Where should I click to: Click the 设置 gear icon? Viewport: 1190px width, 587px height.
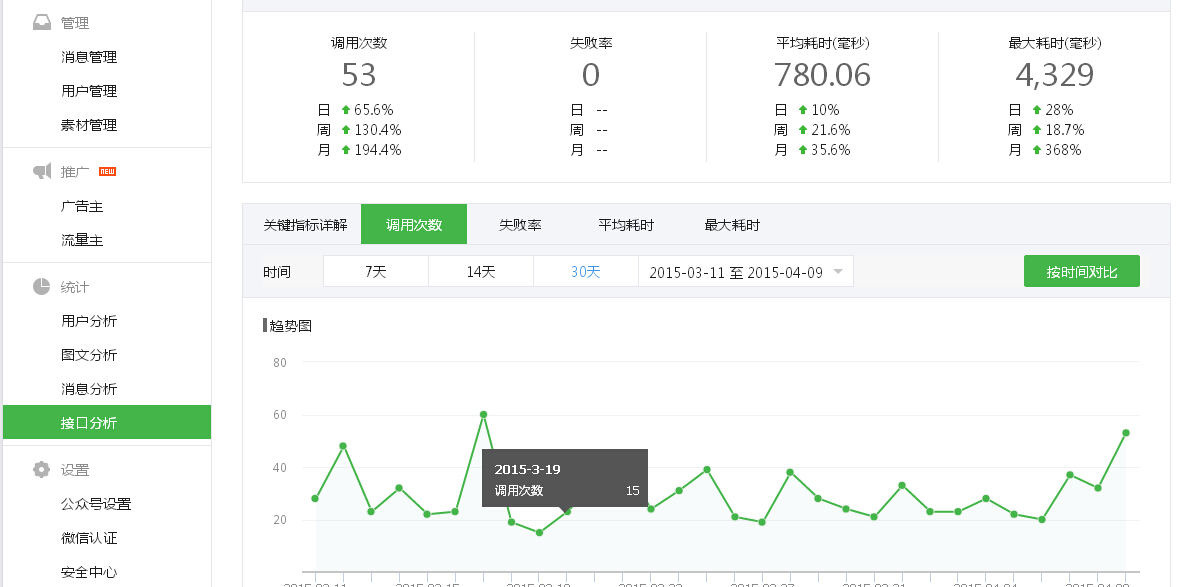pyautogui.click(x=42, y=470)
